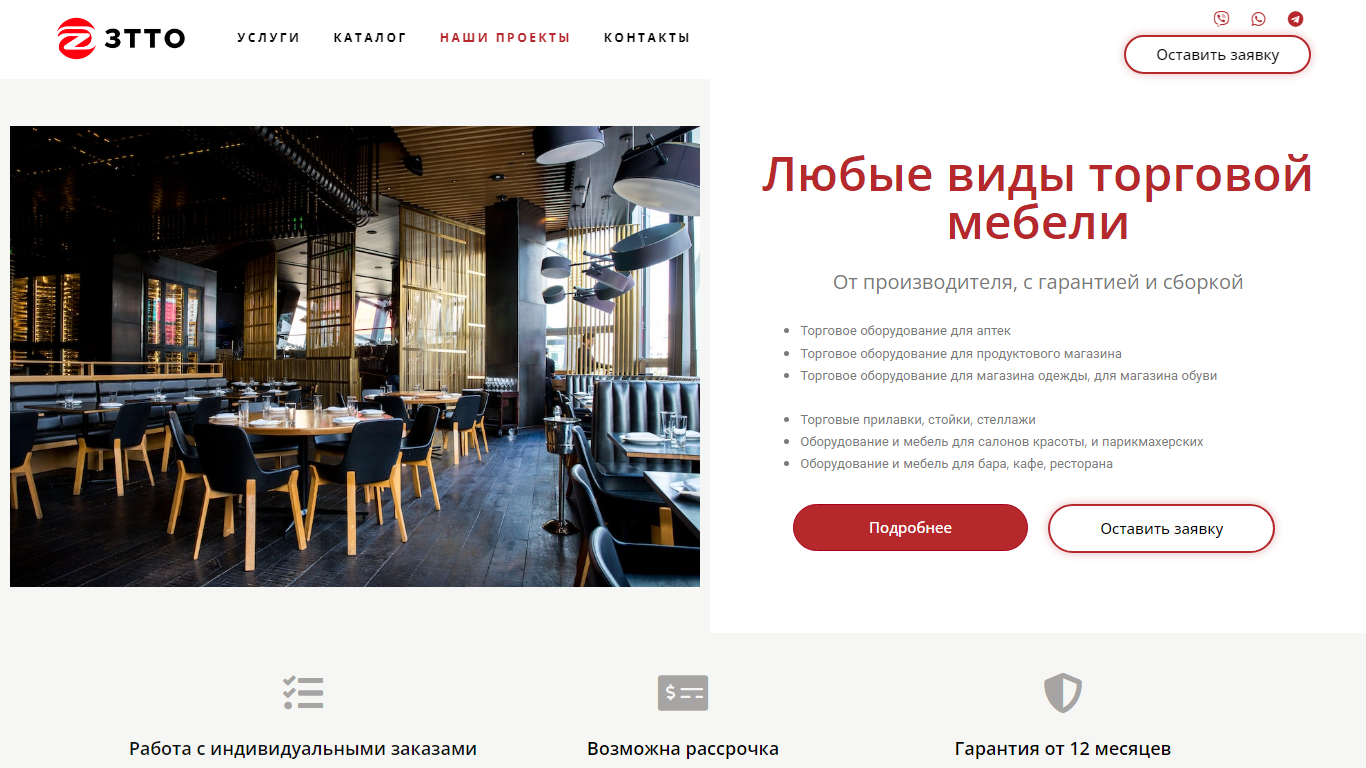1366x768 pixels.
Task: Click the Любые виды торговой мебели heading
Action: coord(1037,198)
